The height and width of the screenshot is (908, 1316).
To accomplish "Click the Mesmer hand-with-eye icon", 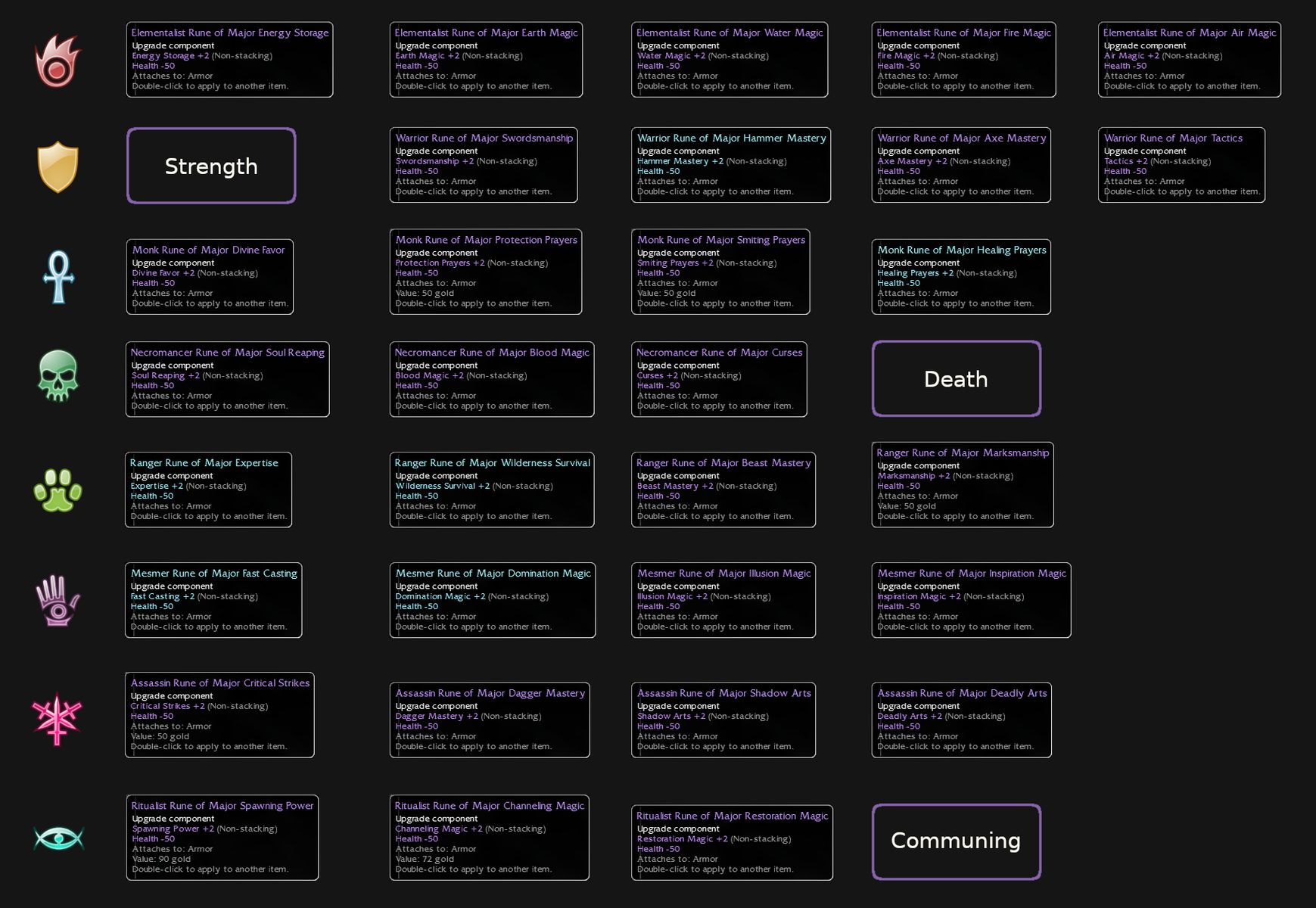I will pos(58,600).
